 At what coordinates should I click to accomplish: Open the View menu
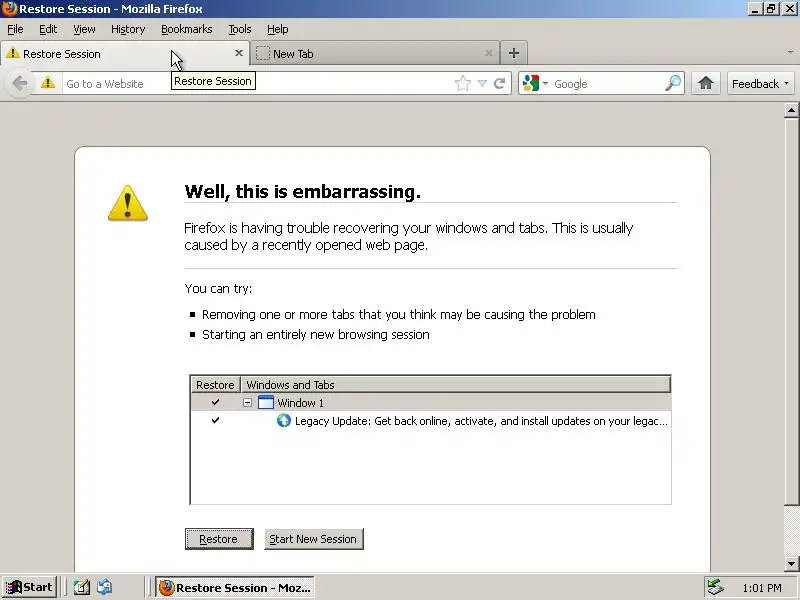[x=84, y=29]
